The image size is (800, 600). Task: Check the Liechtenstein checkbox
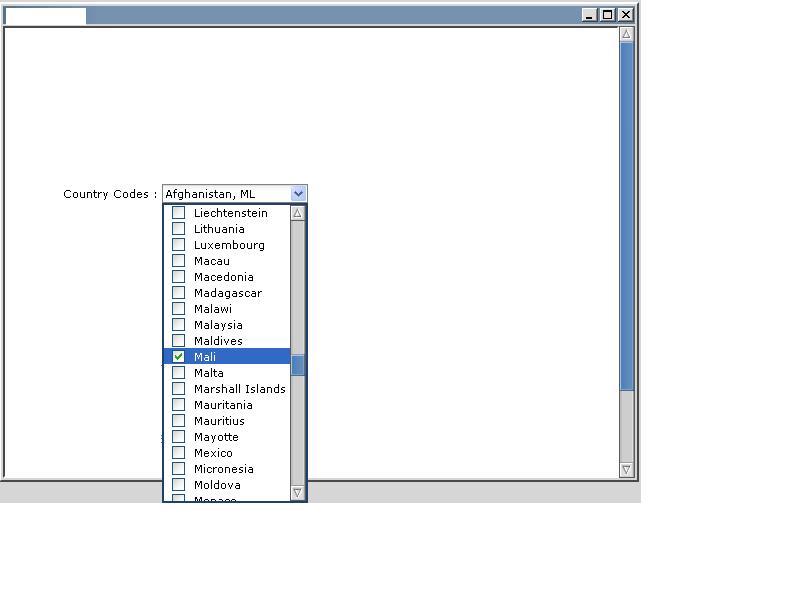pos(179,213)
